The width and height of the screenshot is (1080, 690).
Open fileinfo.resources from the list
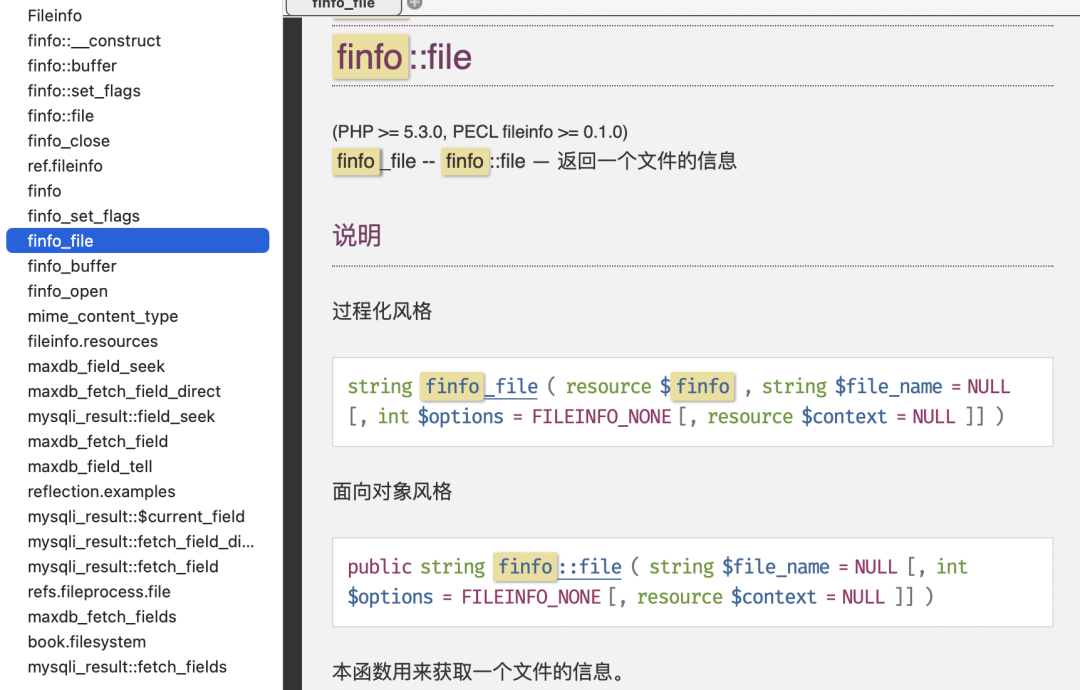94,340
